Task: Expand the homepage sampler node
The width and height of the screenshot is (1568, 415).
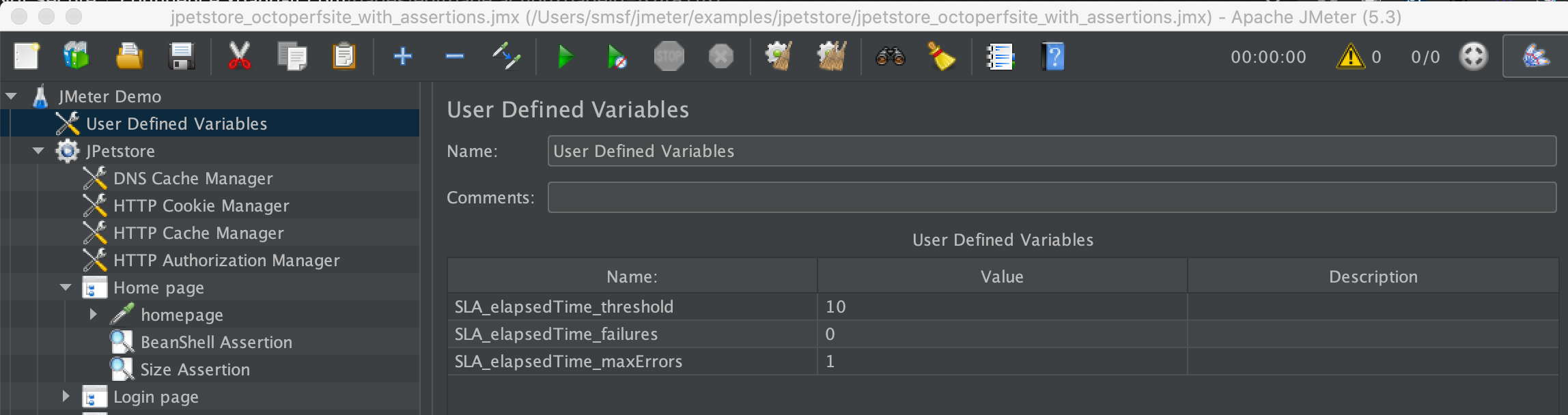Action: pyautogui.click(x=93, y=315)
